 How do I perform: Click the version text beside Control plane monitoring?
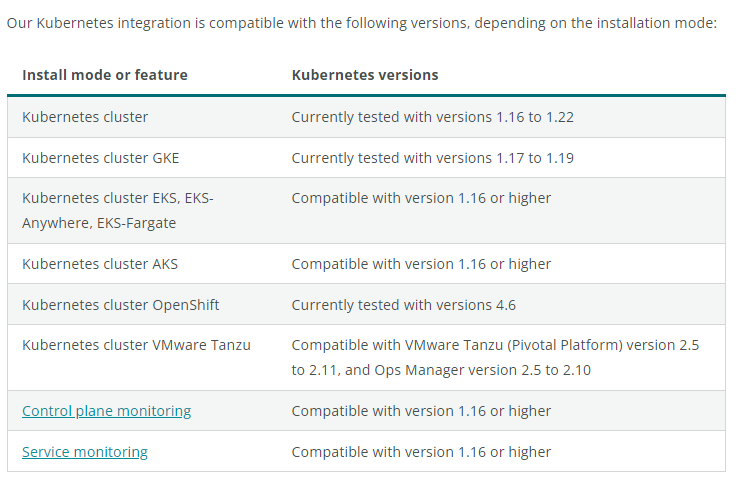[421, 411]
